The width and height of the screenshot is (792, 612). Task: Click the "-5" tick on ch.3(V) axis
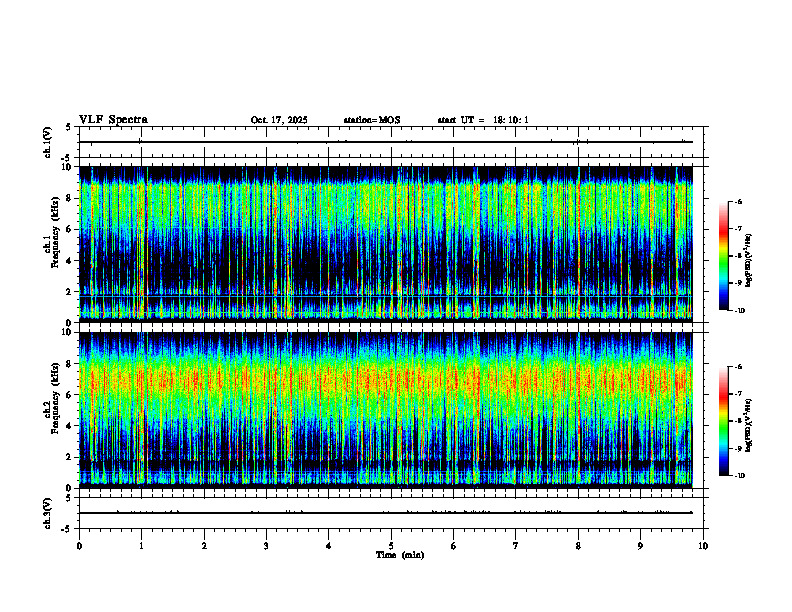(67, 529)
